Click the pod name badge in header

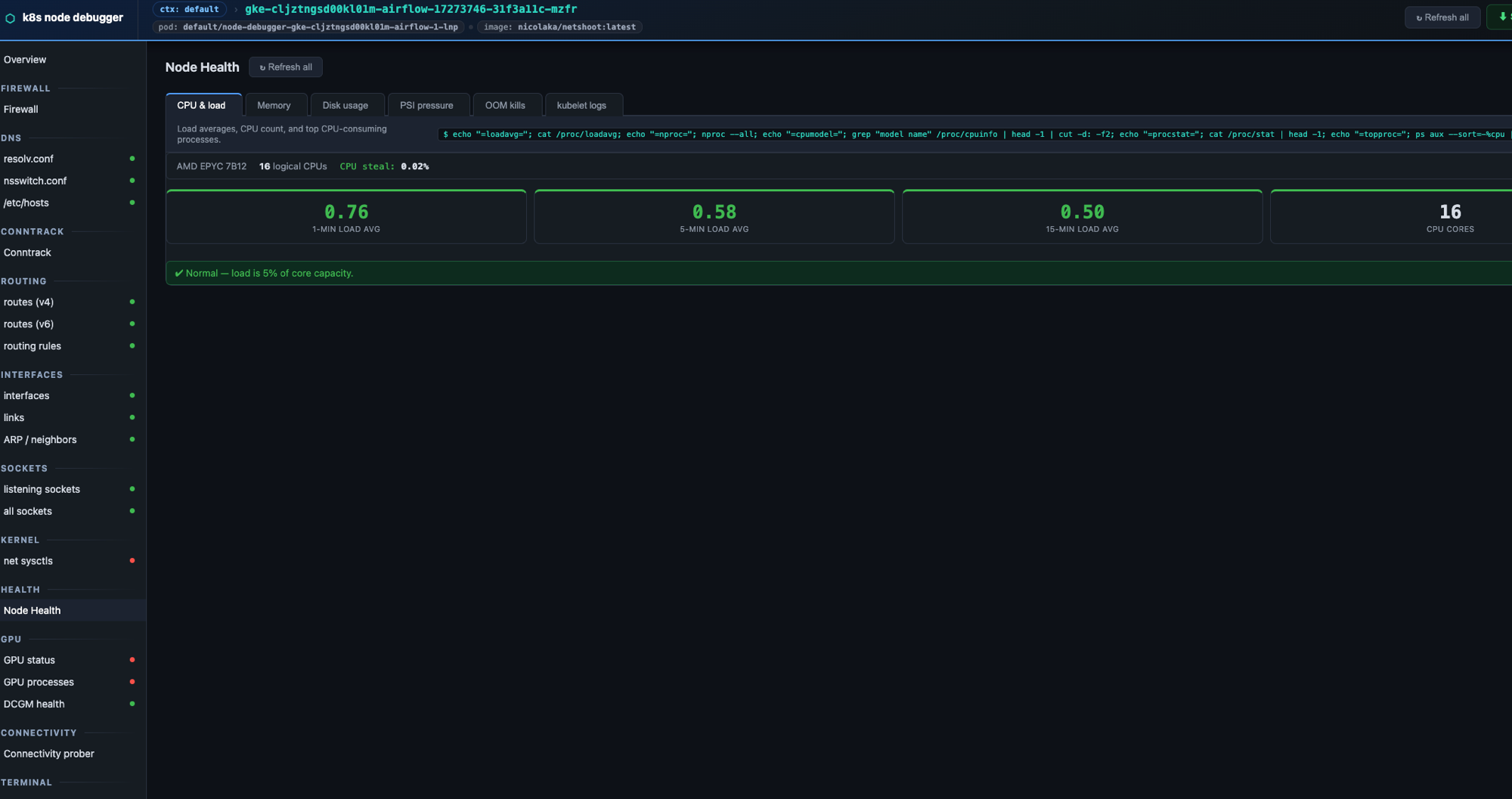tap(308, 27)
